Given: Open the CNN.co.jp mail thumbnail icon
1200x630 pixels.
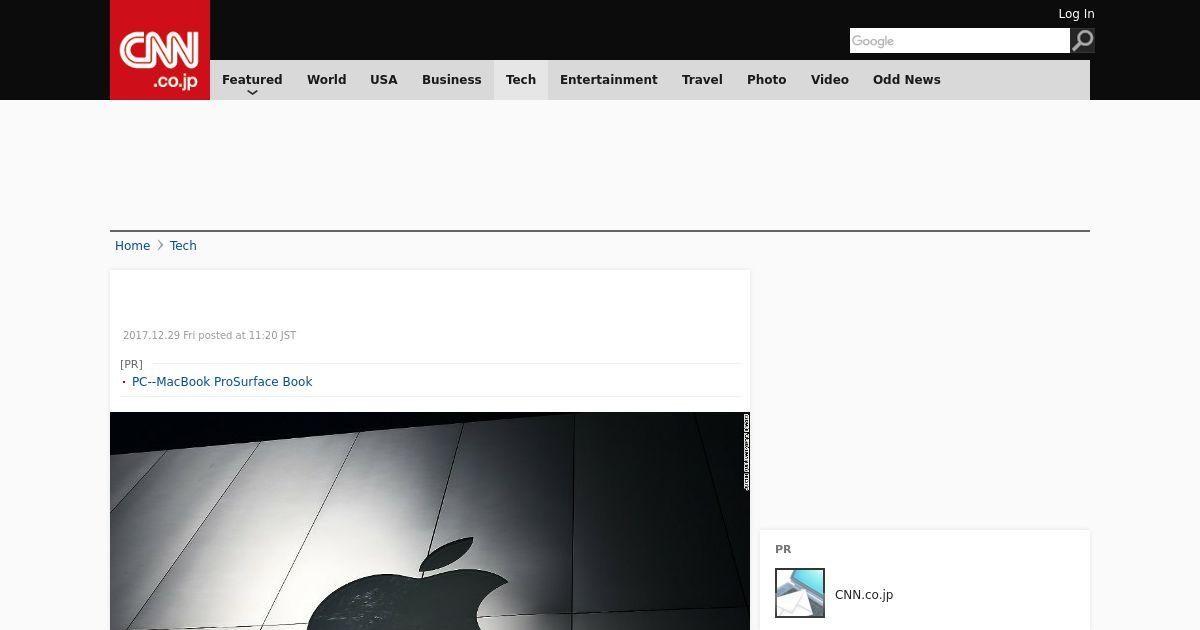Looking at the screenshot, I should tap(800, 593).
